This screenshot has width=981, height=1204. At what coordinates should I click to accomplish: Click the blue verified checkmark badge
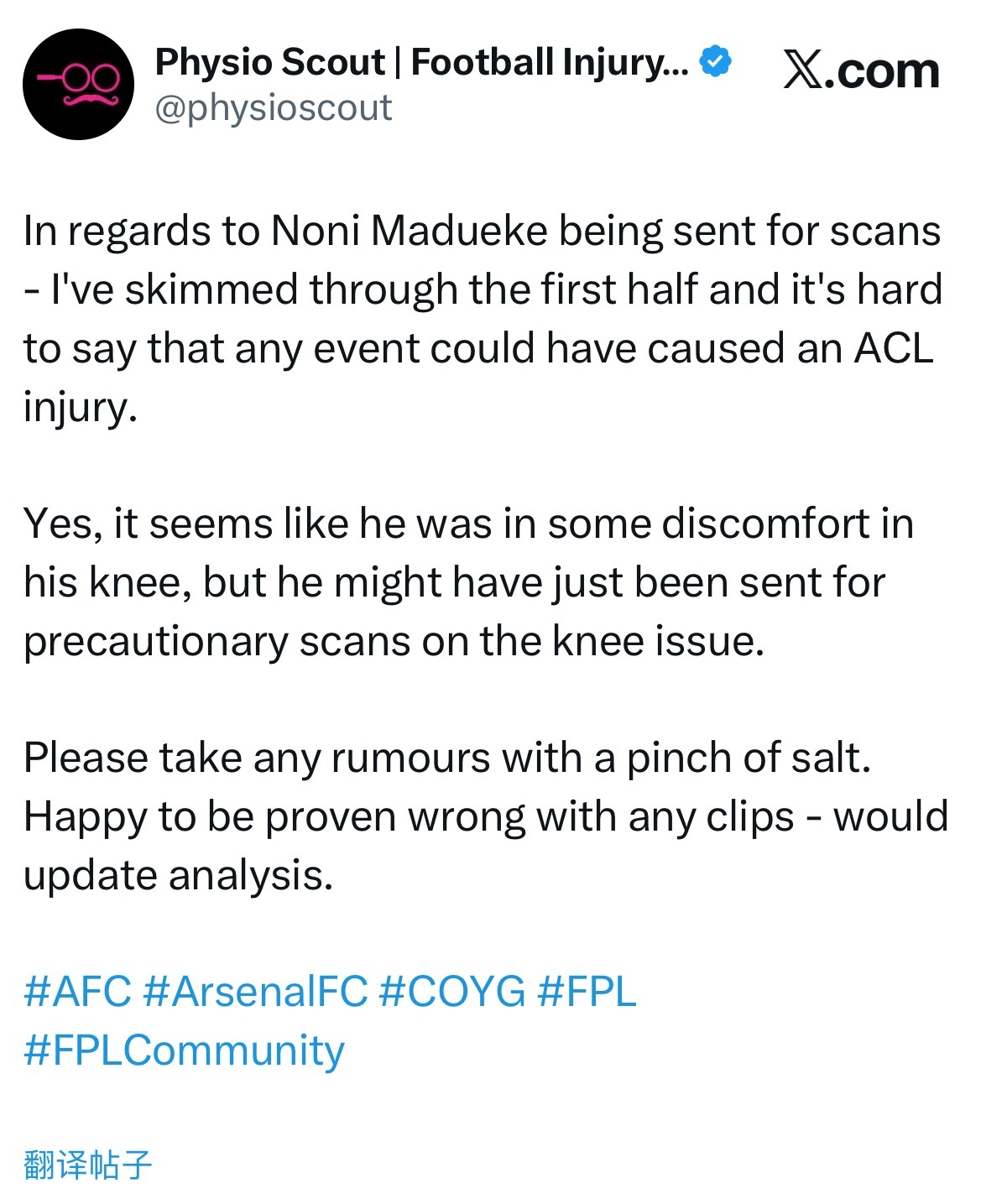tap(716, 61)
